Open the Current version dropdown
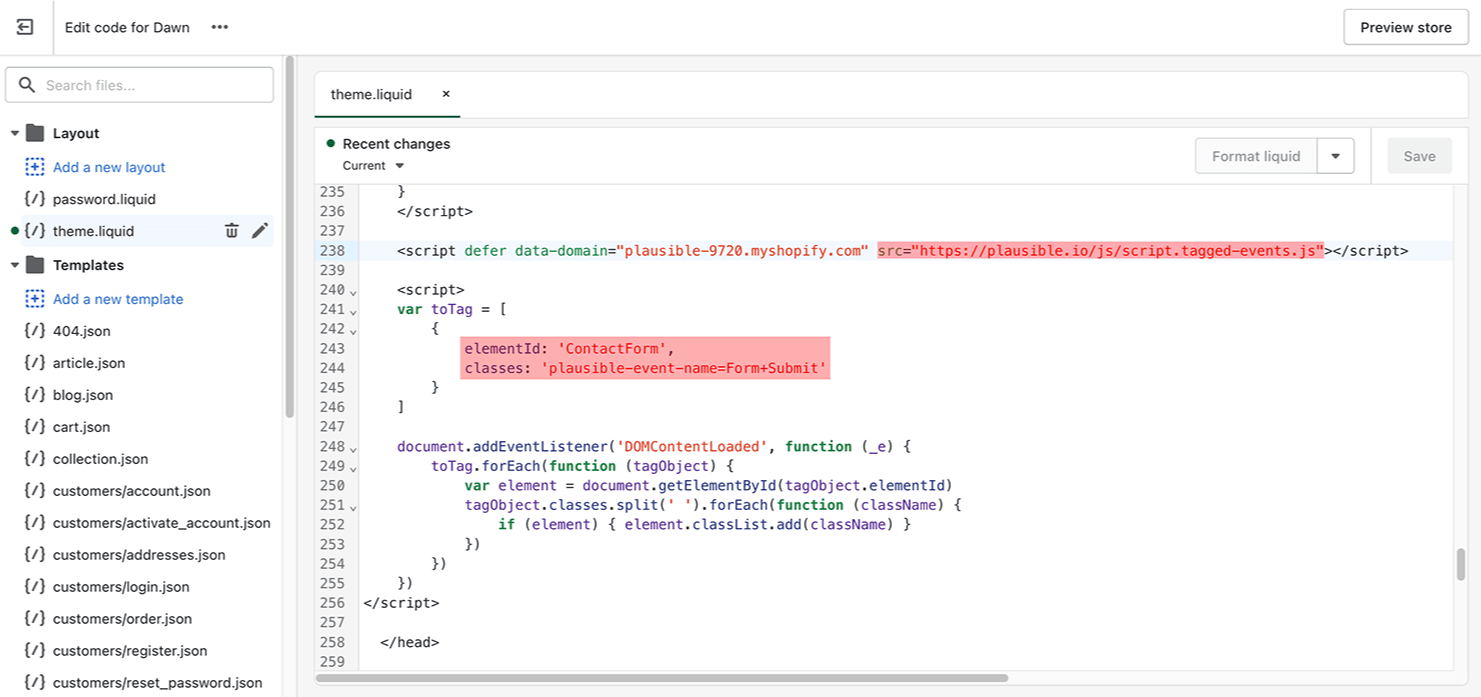 point(373,165)
